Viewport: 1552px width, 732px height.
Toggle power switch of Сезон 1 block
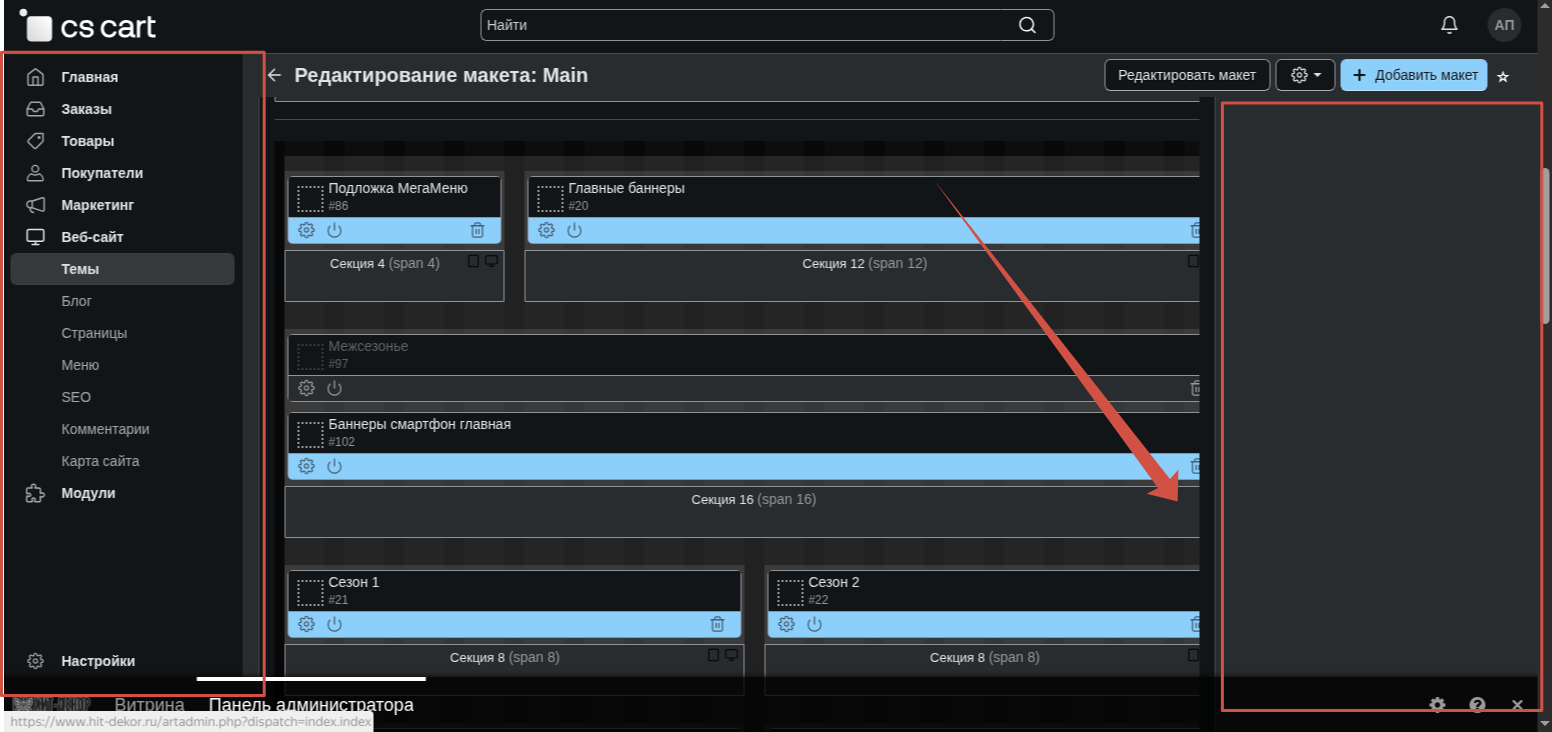[334, 624]
